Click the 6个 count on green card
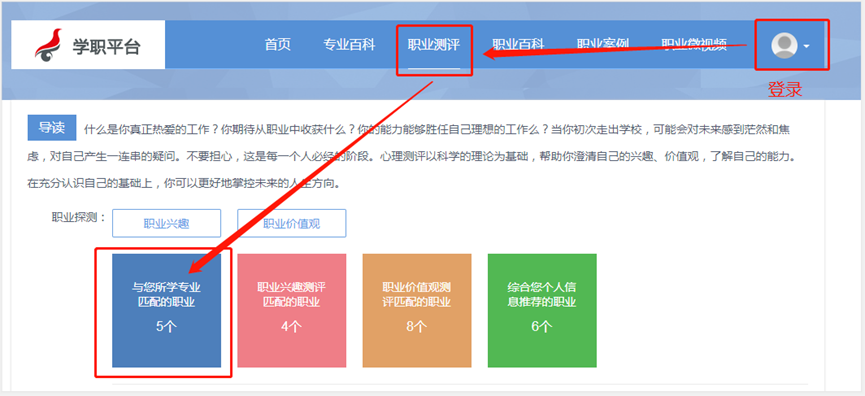The image size is (865, 396). pos(542,327)
